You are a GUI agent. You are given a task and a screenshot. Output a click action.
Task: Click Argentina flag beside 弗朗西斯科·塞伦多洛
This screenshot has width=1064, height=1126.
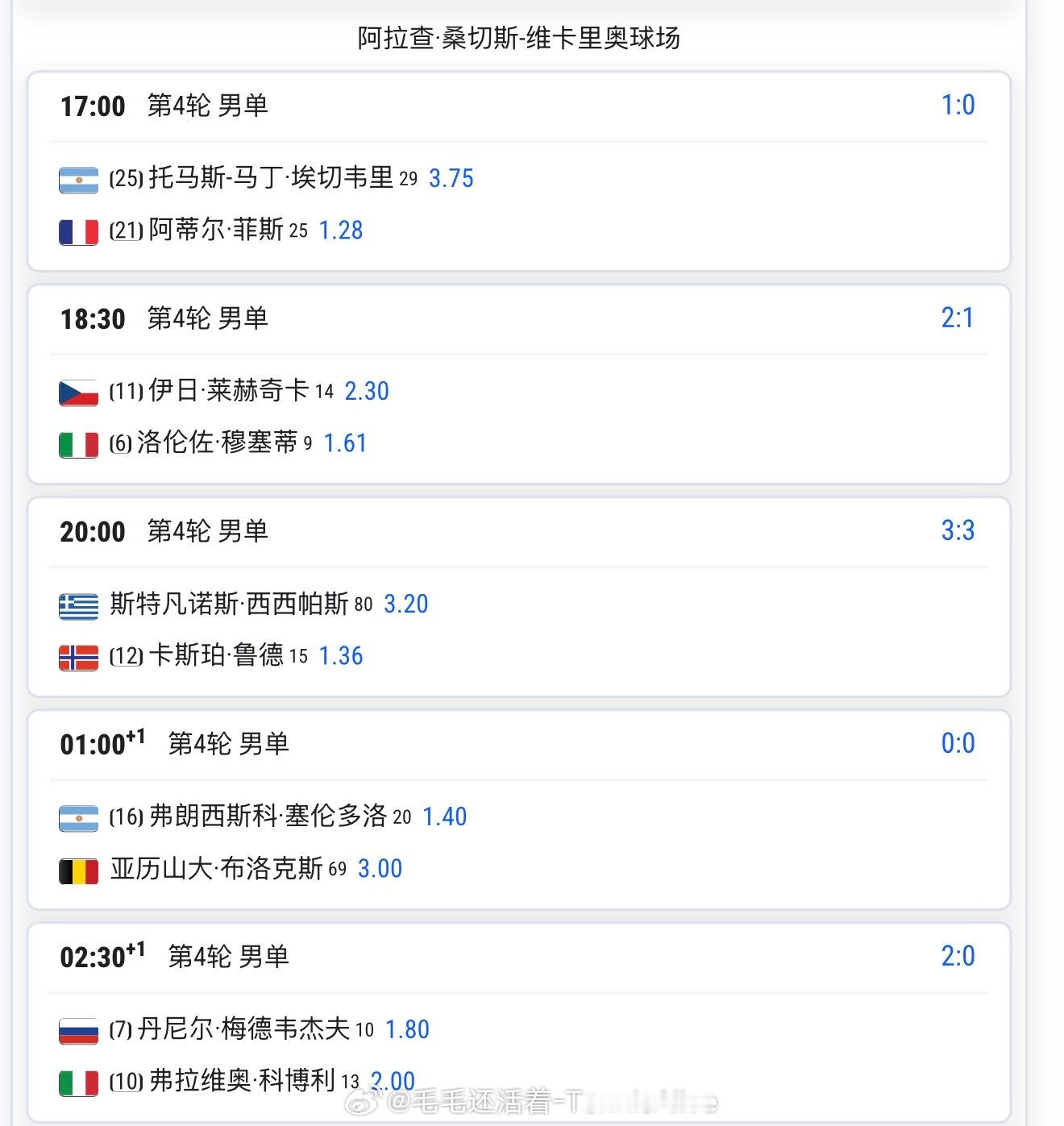click(78, 818)
